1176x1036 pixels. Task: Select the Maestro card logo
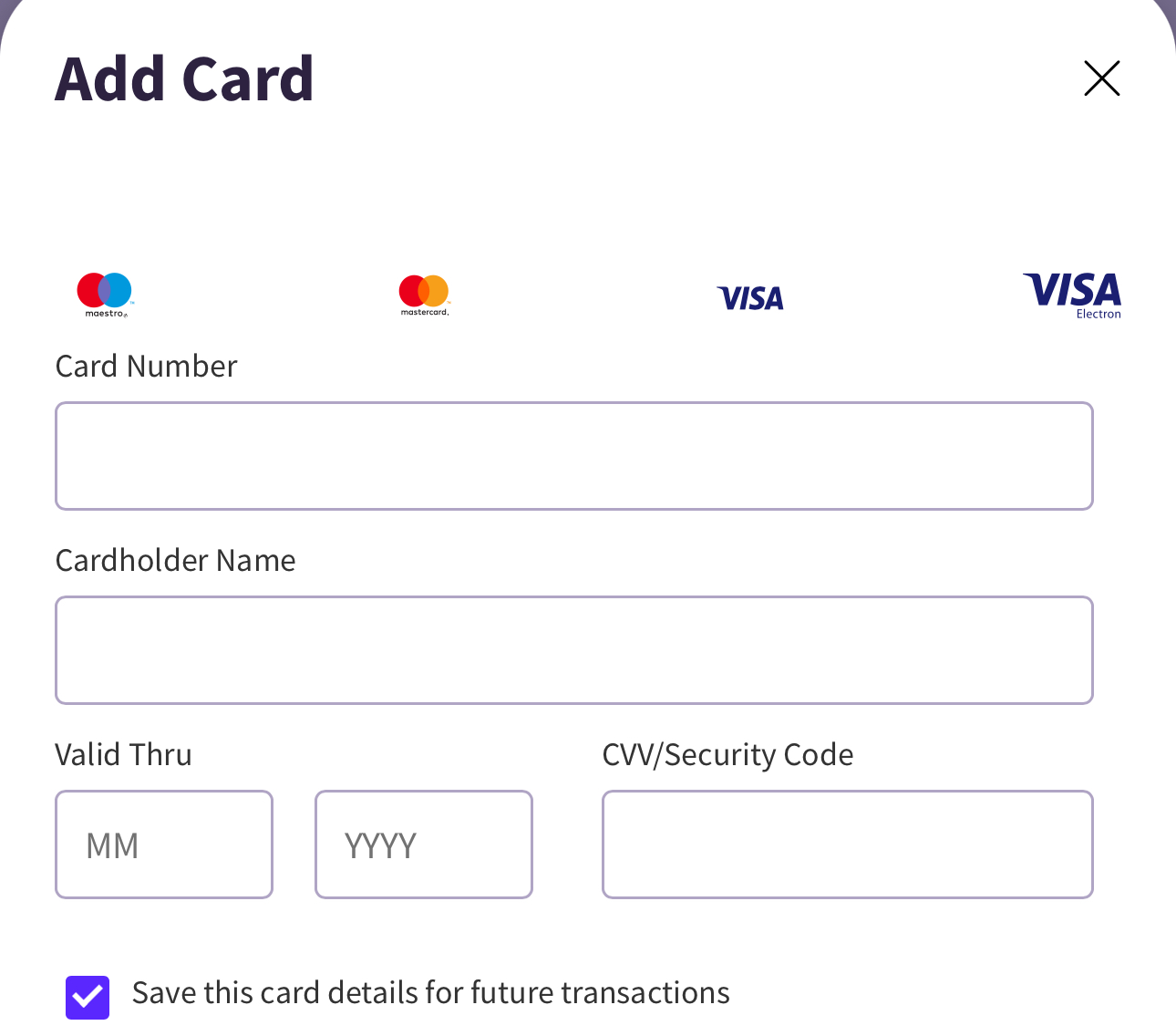click(x=105, y=291)
